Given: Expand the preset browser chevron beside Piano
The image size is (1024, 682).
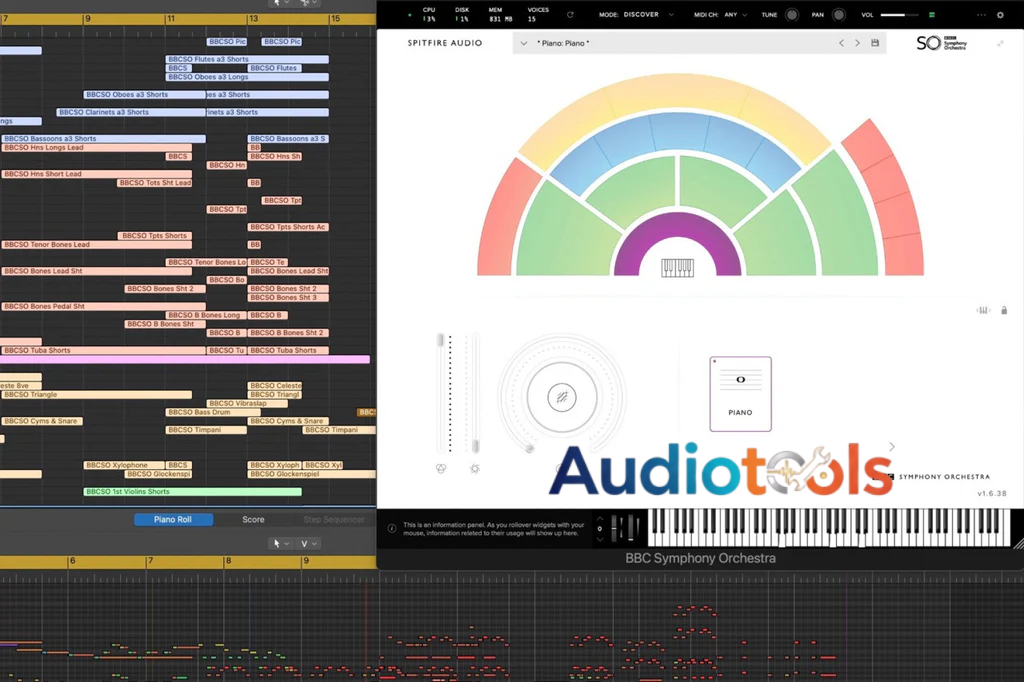Looking at the screenshot, I should 523,43.
